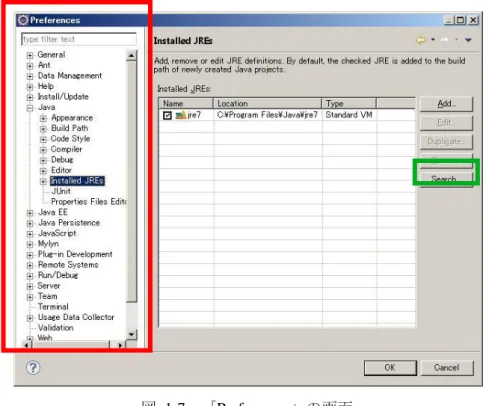This screenshot has width=486, height=406.
Task: Click the Add... button
Action: pyautogui.click(x=446, y=104)
